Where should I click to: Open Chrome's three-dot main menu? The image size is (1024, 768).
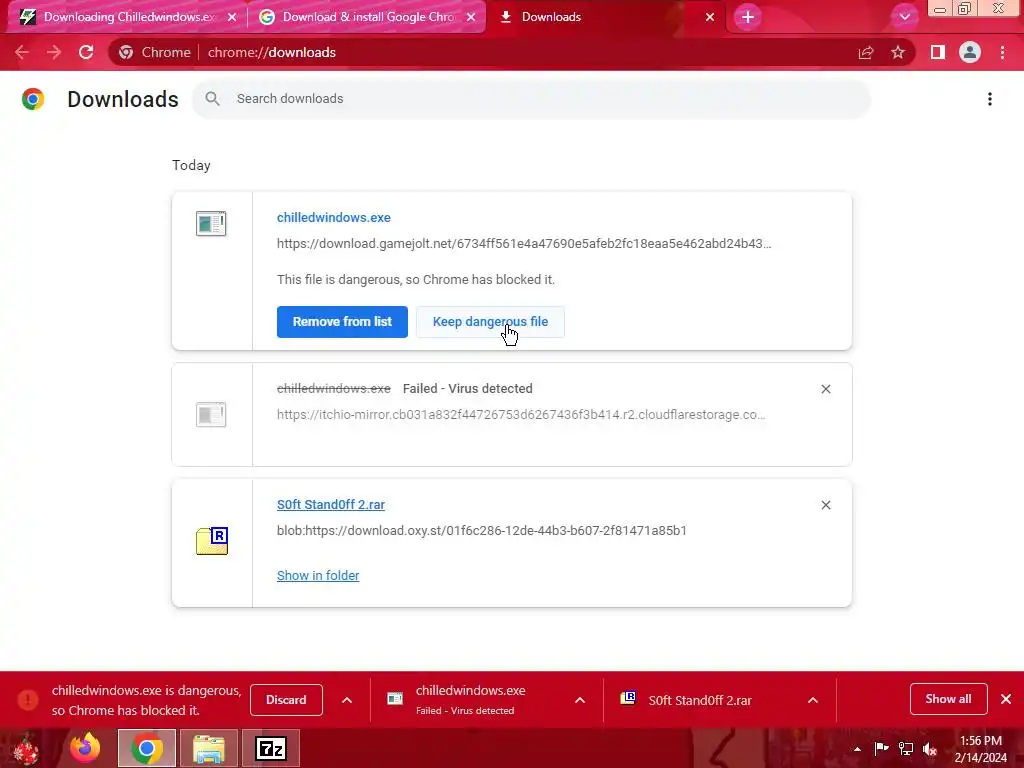1002,52
